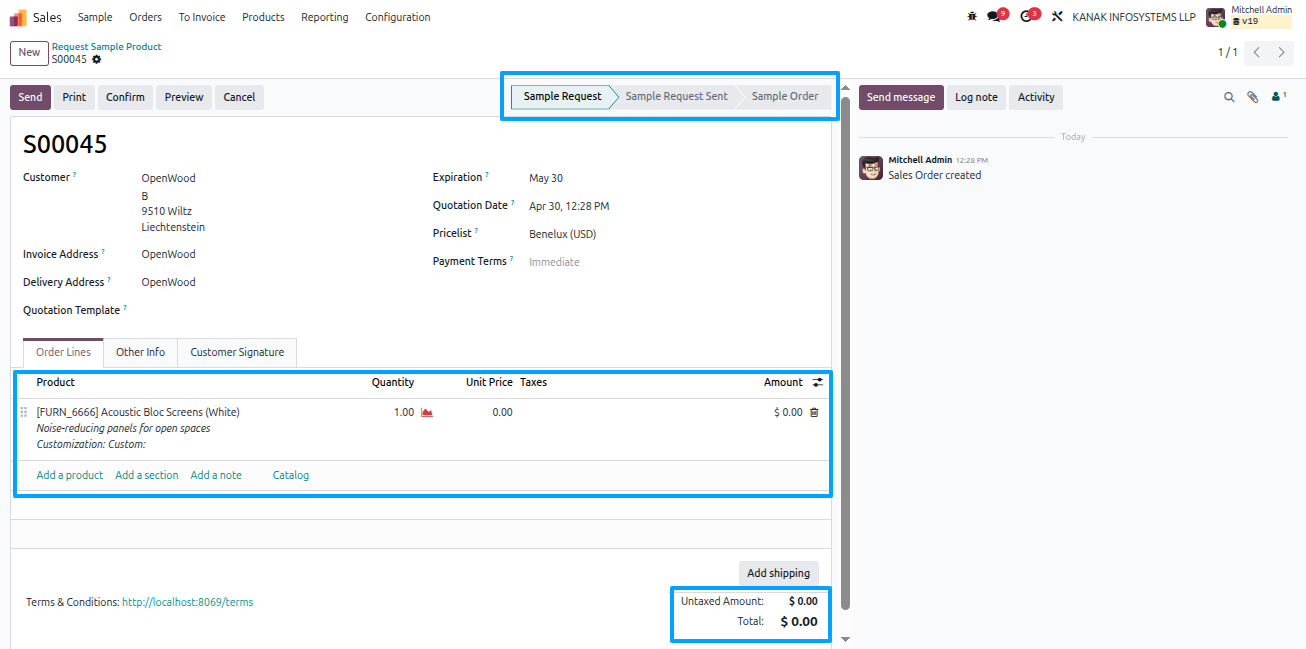This screenshot has width=1306, height=649.
Task: Go to the next record arrow
Action: pos(1282,52)
